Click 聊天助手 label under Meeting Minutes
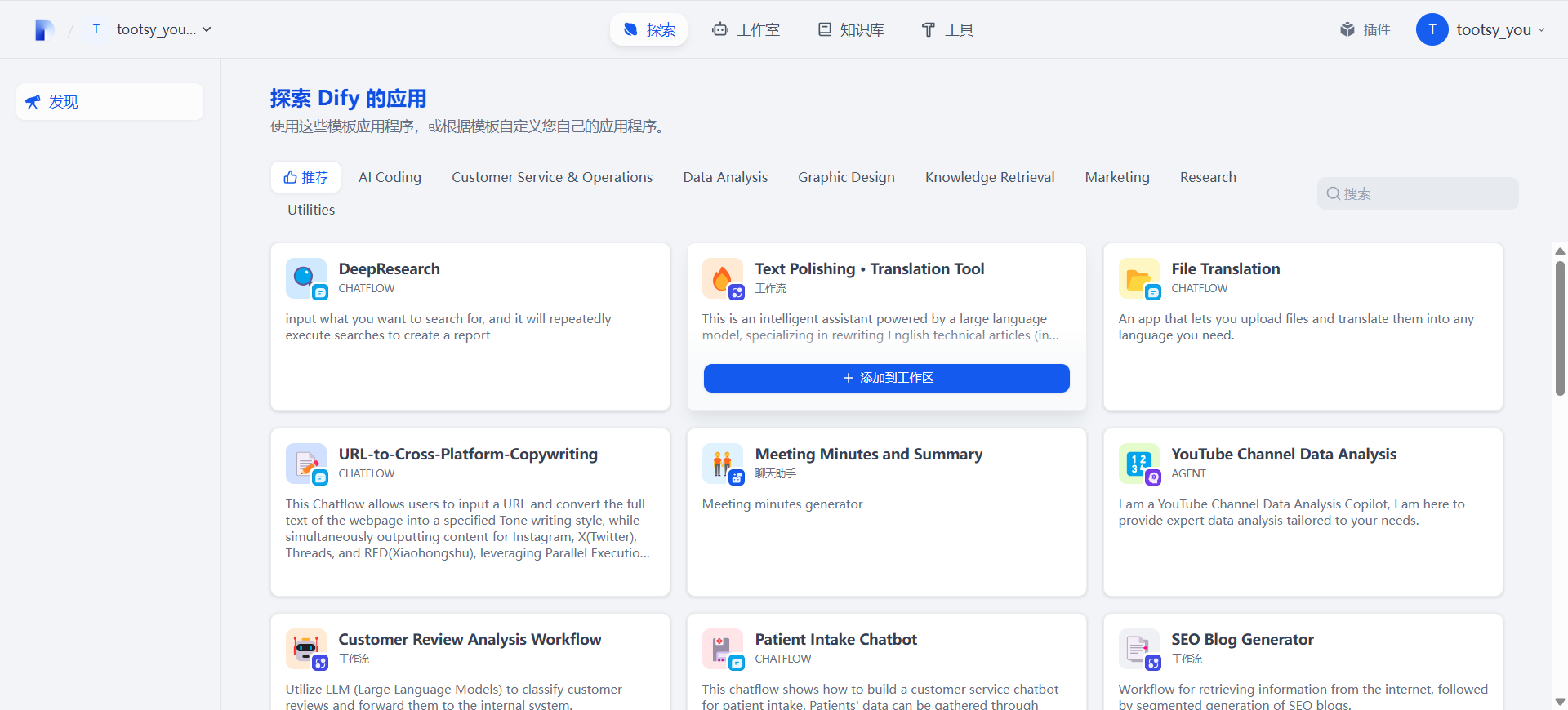Screen dimensions: 1568x710 coord(775,473)
